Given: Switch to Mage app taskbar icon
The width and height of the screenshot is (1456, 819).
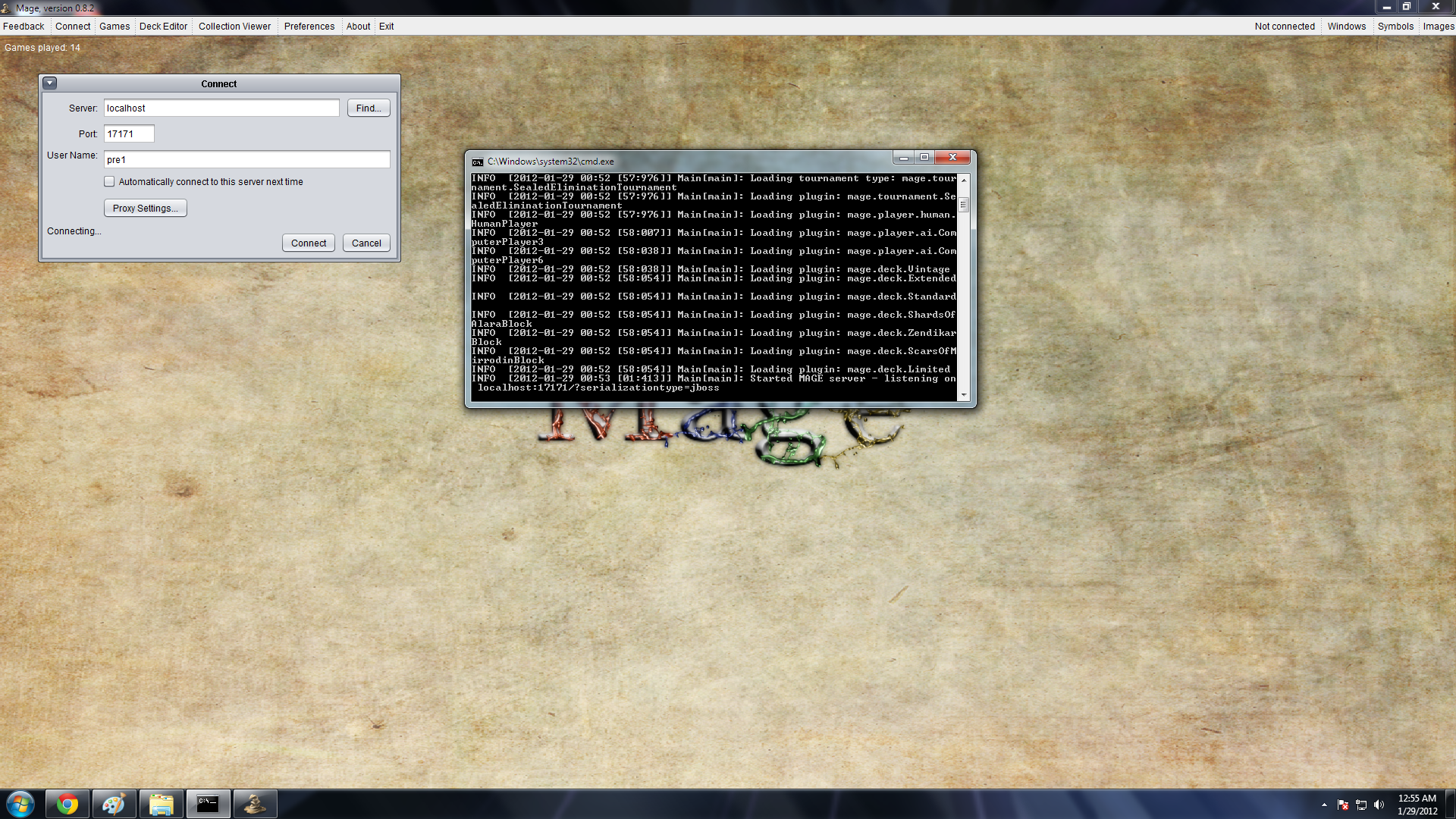Looking at the screenshot, I should (x=256, y=804).
